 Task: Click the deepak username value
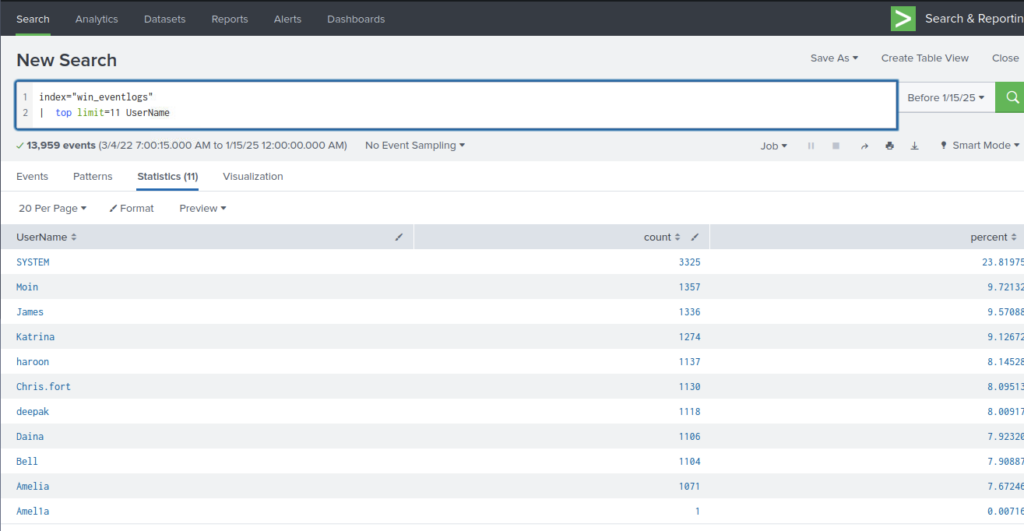[33, 411]
